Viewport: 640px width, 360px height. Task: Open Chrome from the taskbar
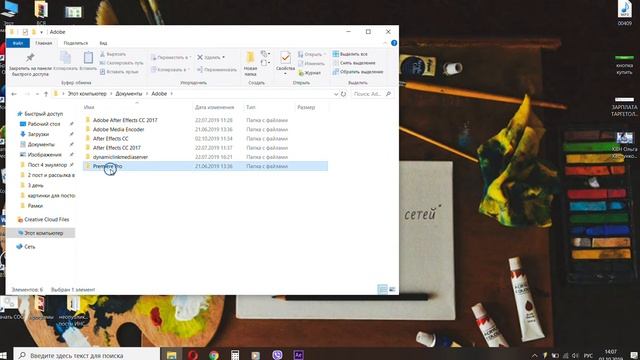pos(214,355)
